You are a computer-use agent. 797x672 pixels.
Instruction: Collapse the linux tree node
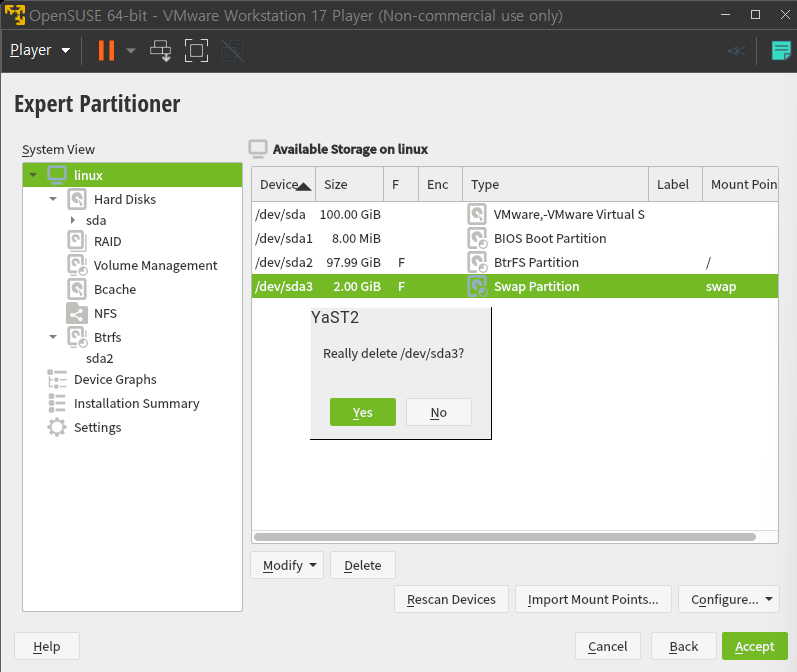pyautogui.click(x=33, y=175)
